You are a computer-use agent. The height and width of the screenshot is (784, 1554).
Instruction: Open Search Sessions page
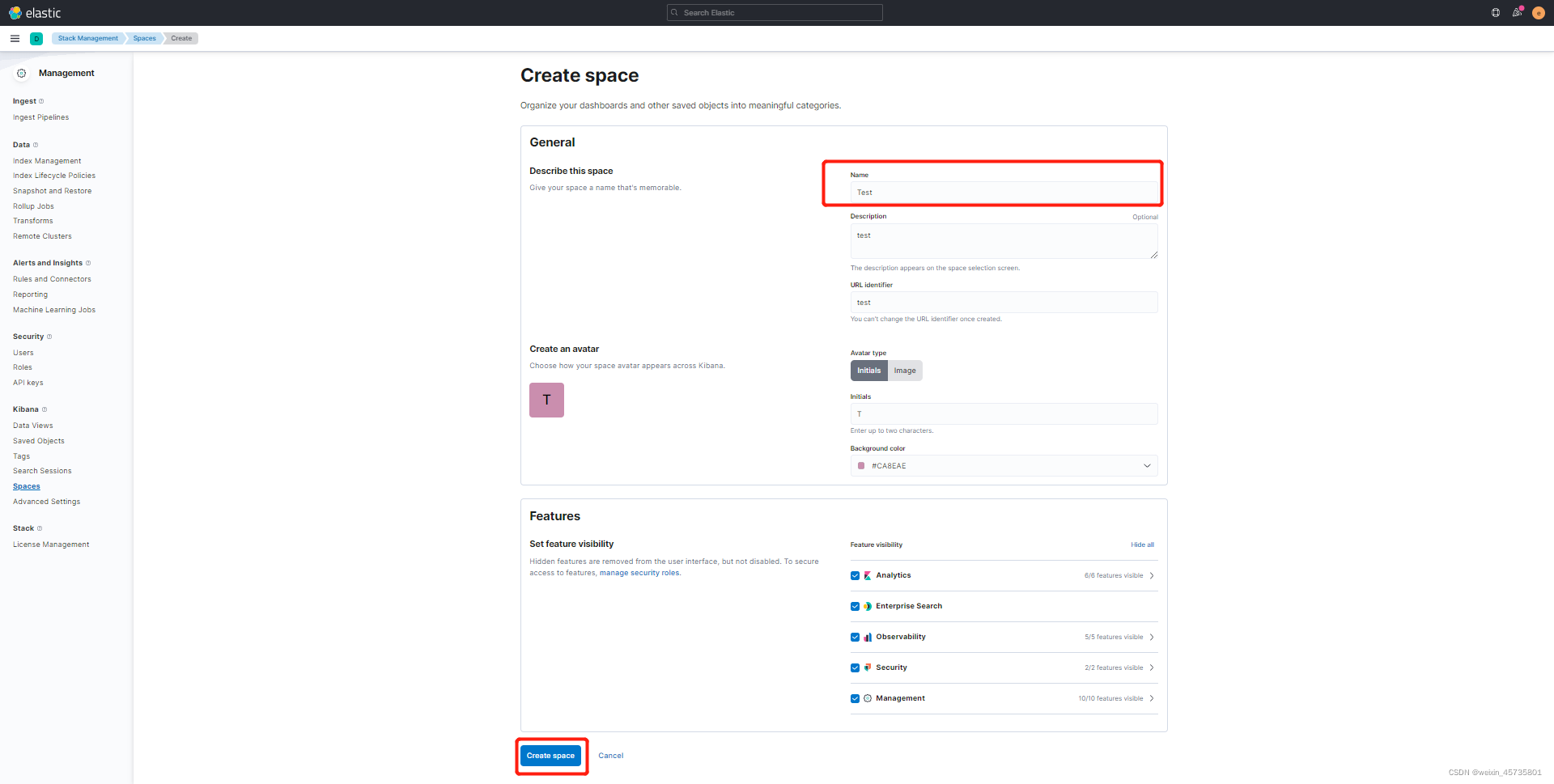tap(42, 471)
